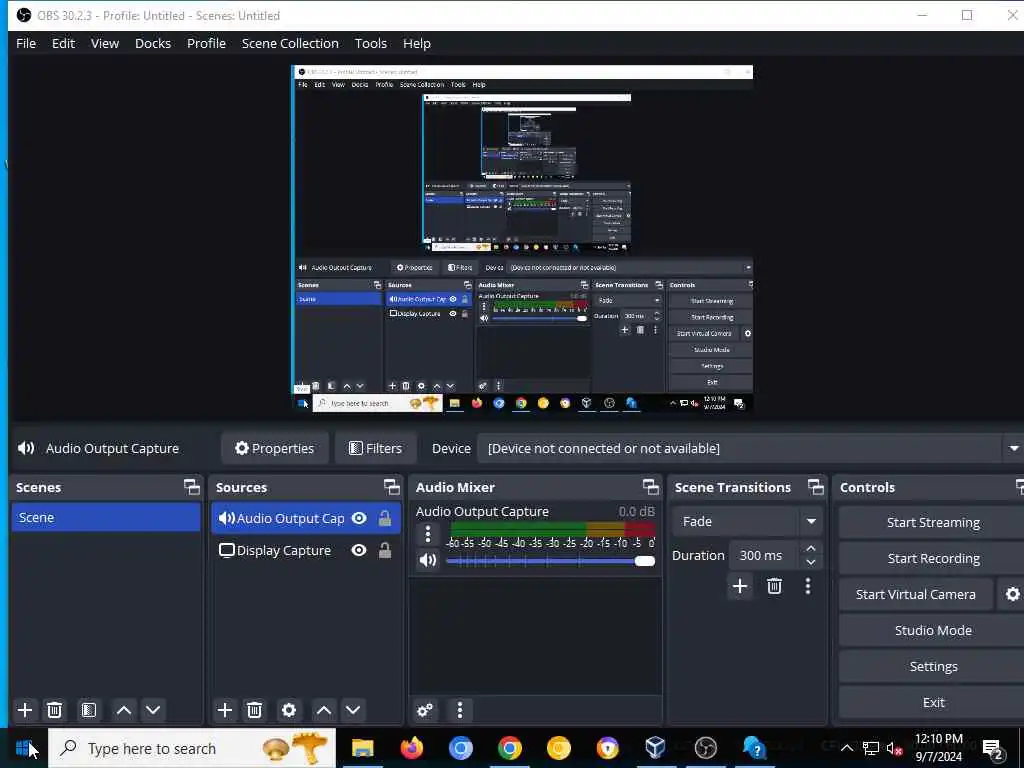
Task: Move scene down with arrow
Action: [x=153, y=710]
